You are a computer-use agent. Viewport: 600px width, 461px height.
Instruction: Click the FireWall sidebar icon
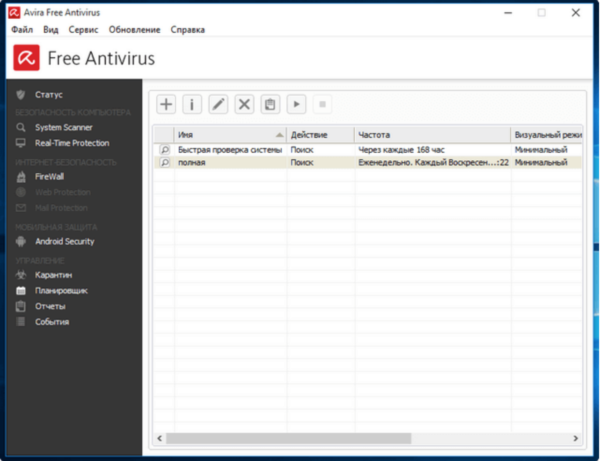[x=21, y=176]
